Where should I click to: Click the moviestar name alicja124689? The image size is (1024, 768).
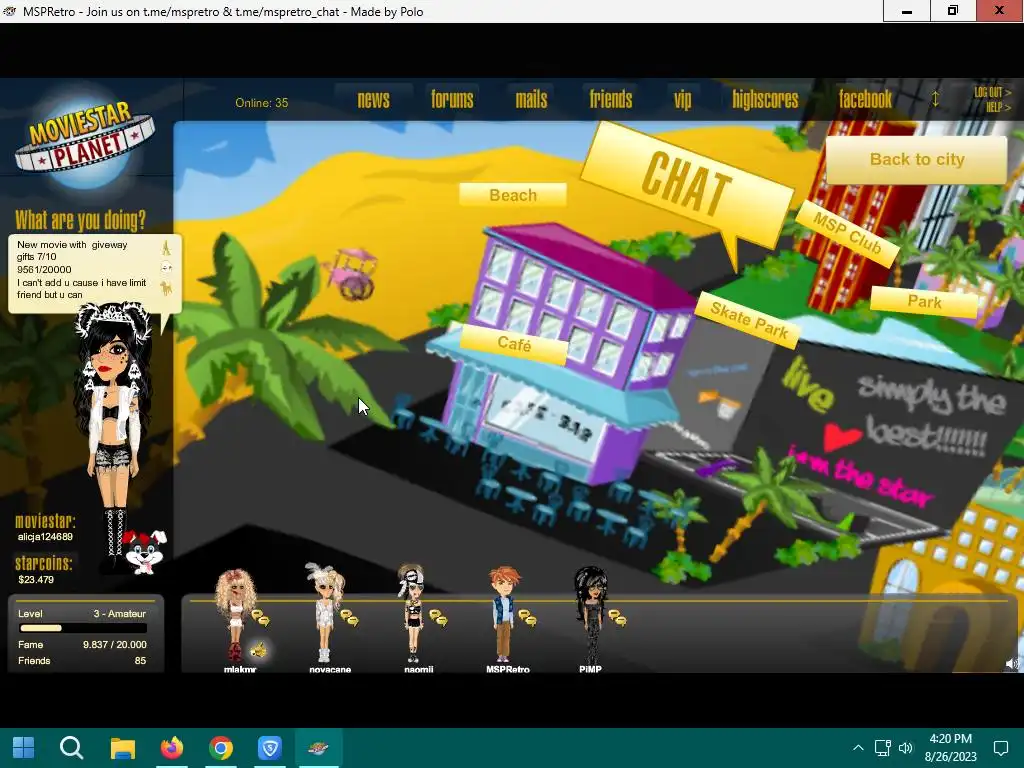pyautogui.click(x=45, y=537)
